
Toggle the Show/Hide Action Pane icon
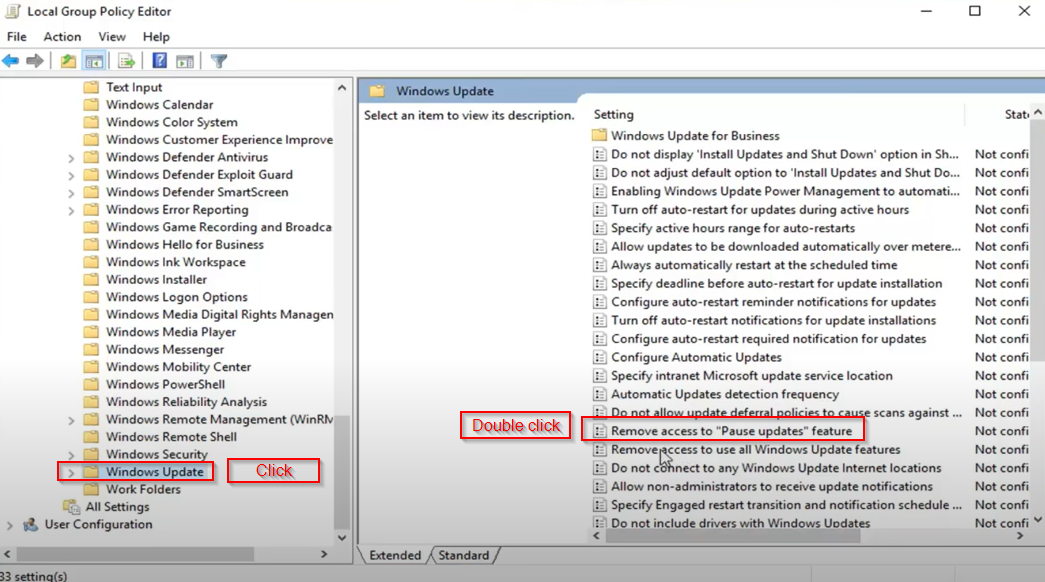click(185, 61)
